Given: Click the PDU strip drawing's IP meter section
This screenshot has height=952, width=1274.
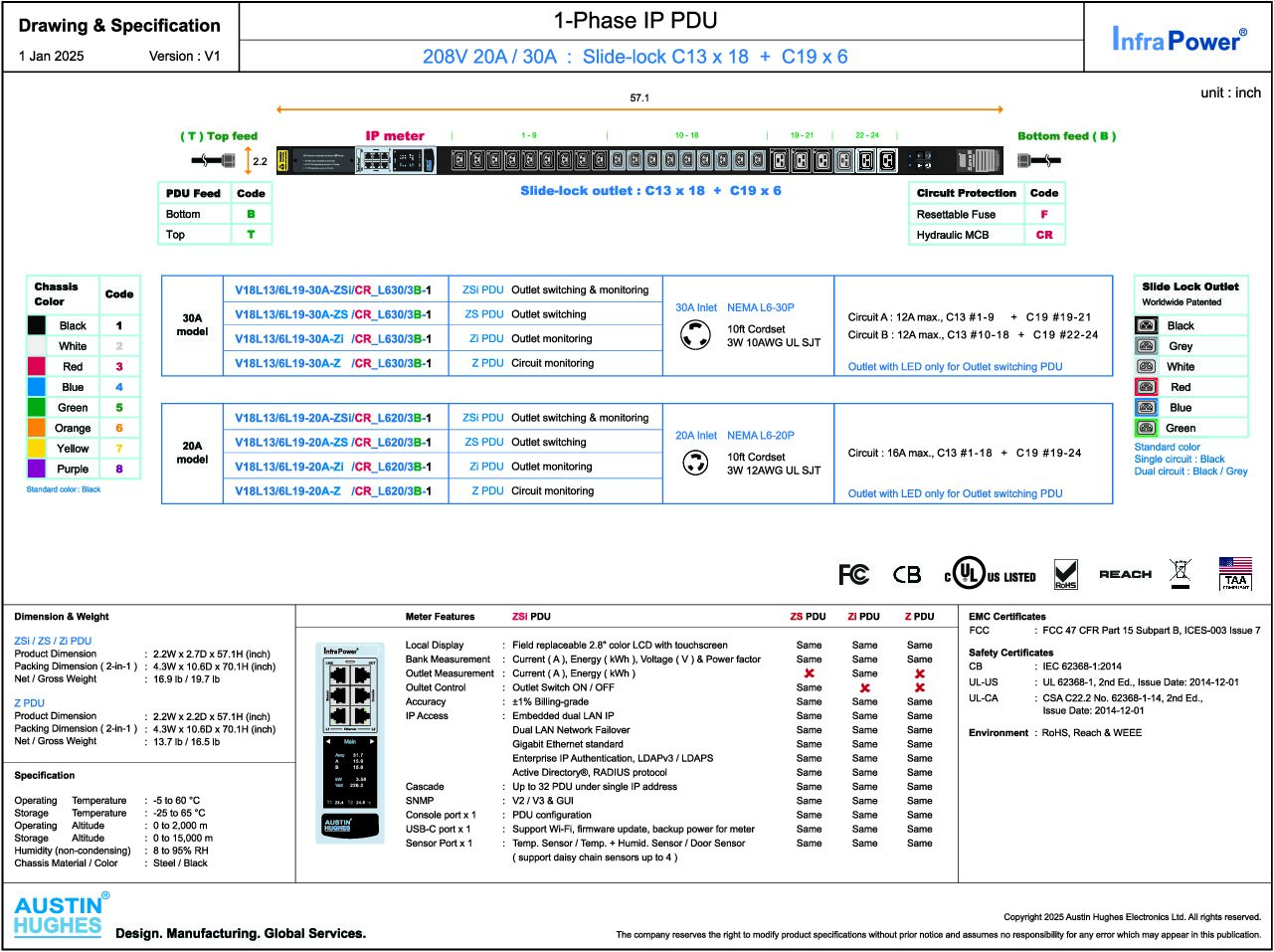Looking at the screenshot, I should tap(396, 159).
